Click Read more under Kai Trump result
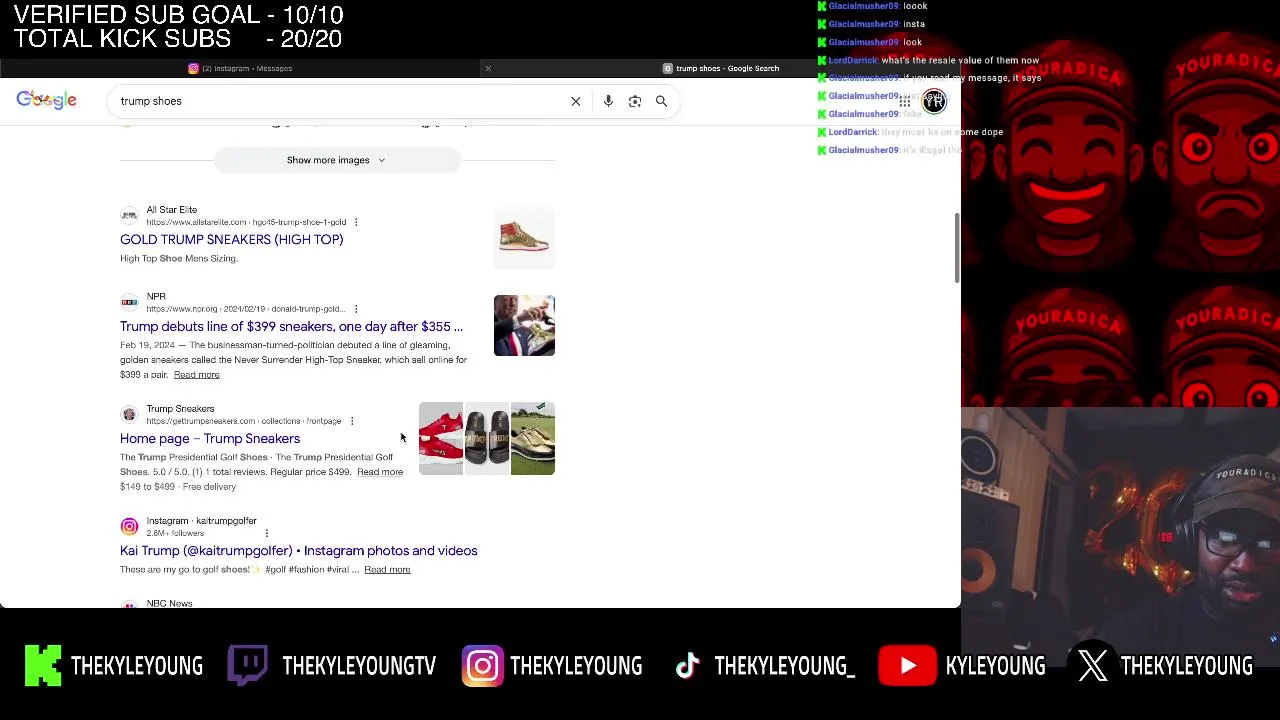The height and width of the screenshot is (720, 1280). (387, 569)
